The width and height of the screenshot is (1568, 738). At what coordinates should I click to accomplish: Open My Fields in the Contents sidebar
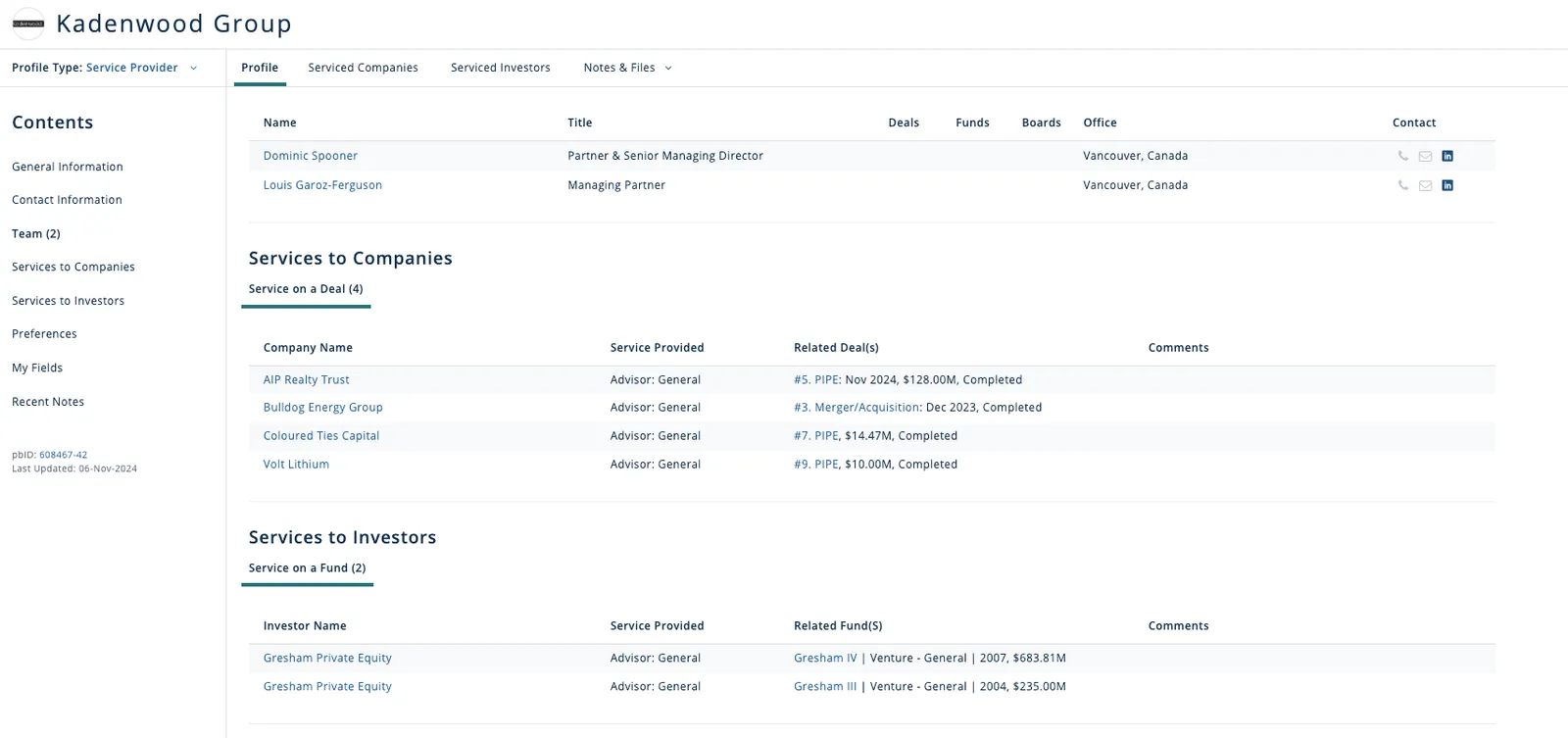coord(37,369)
